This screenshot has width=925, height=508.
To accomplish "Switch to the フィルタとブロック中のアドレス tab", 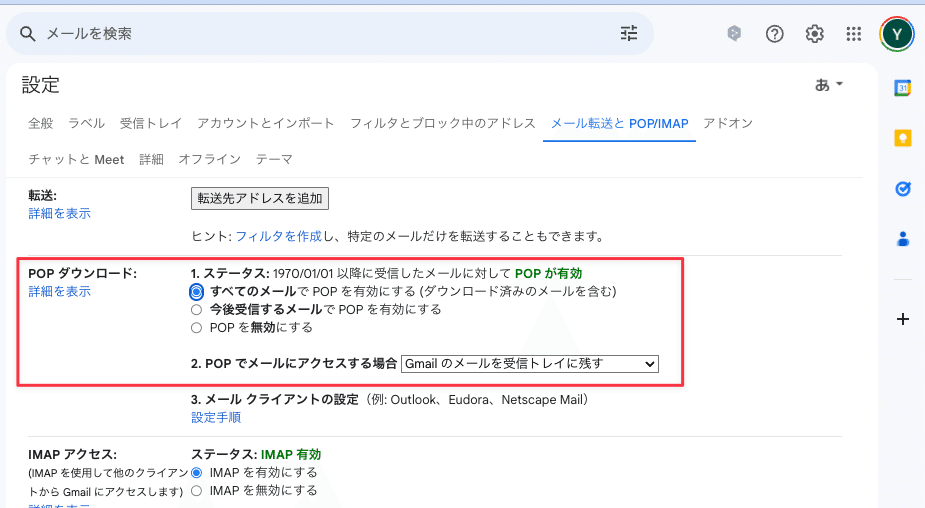I will point(442,124).
